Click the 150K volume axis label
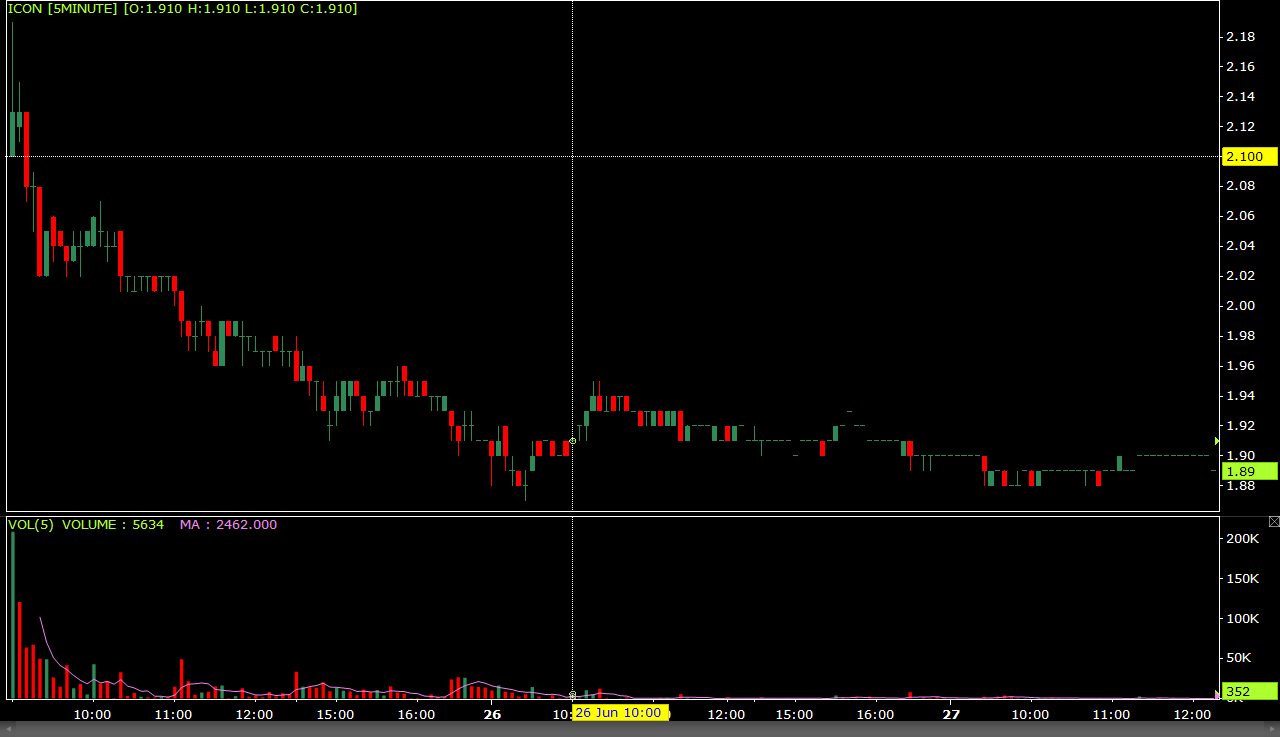Viewport: 1280px width, 737px height. click(x=1243, y=579)
